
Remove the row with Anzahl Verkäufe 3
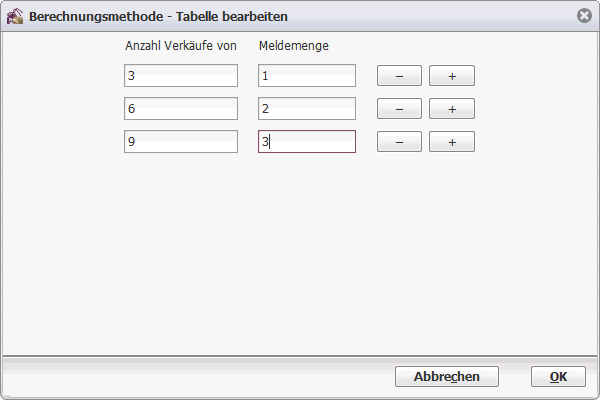pyautogui.click(x=399, y=76)
